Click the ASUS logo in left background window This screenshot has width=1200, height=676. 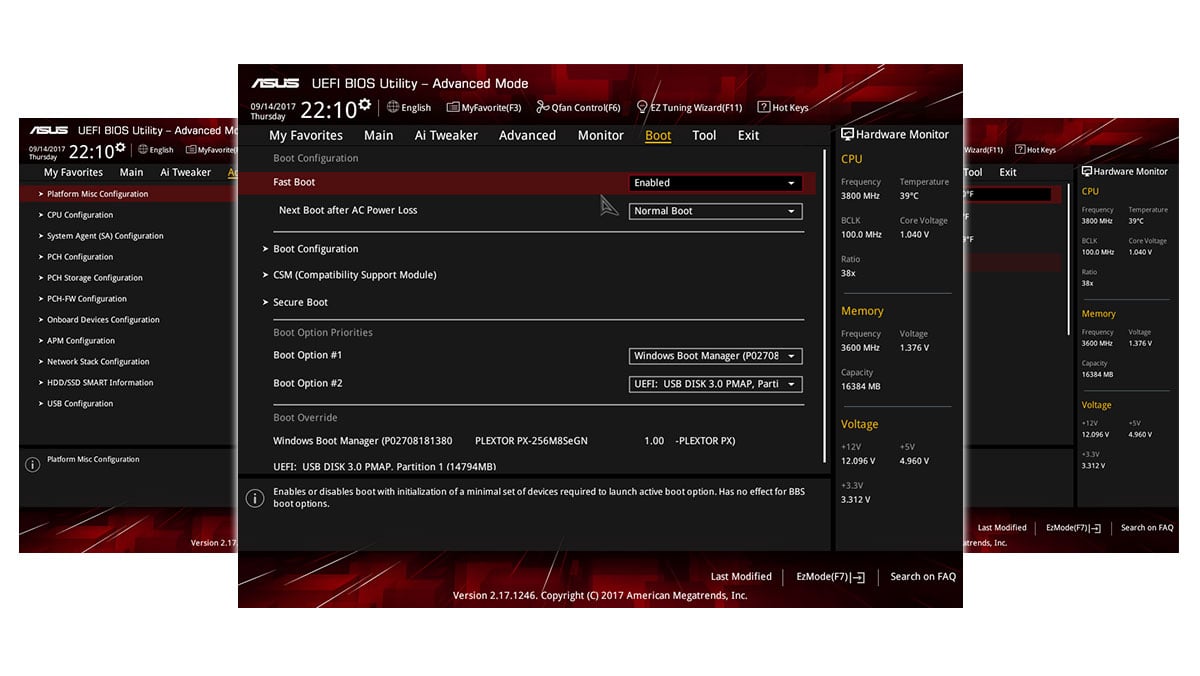48,130
